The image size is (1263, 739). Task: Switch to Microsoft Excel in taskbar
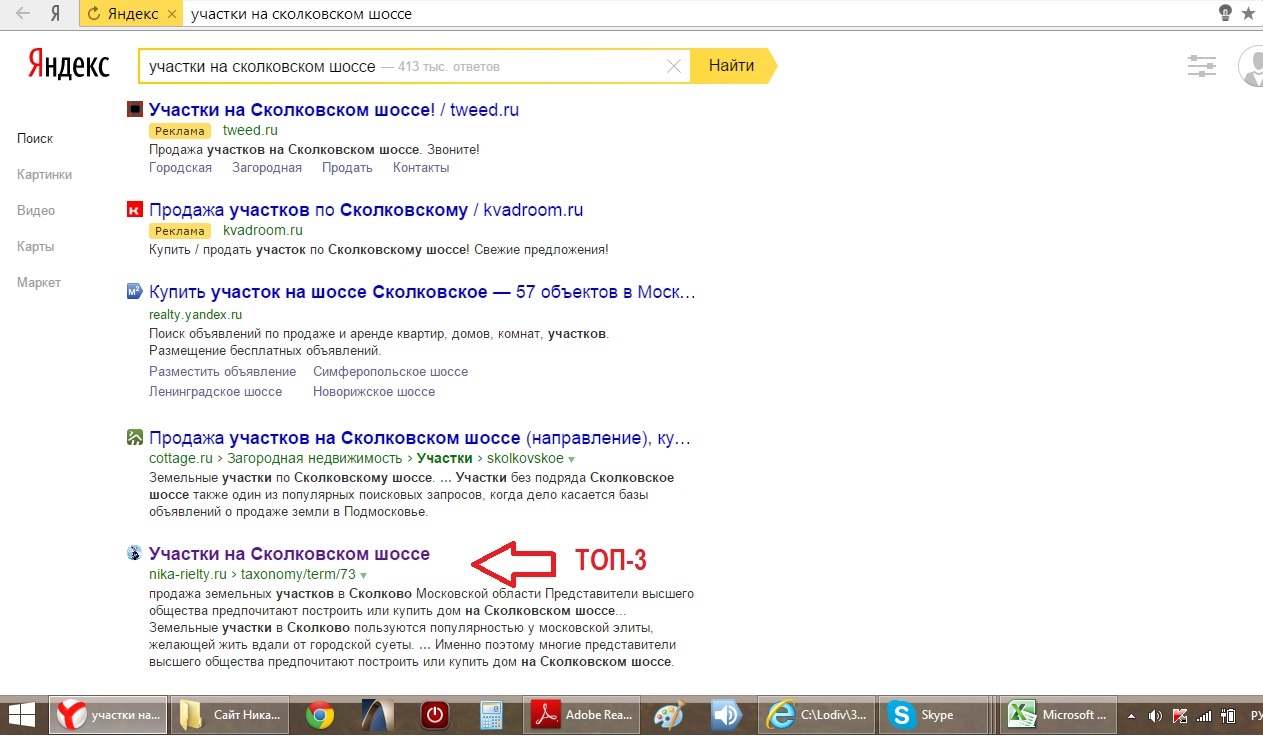pos(1059,716)
